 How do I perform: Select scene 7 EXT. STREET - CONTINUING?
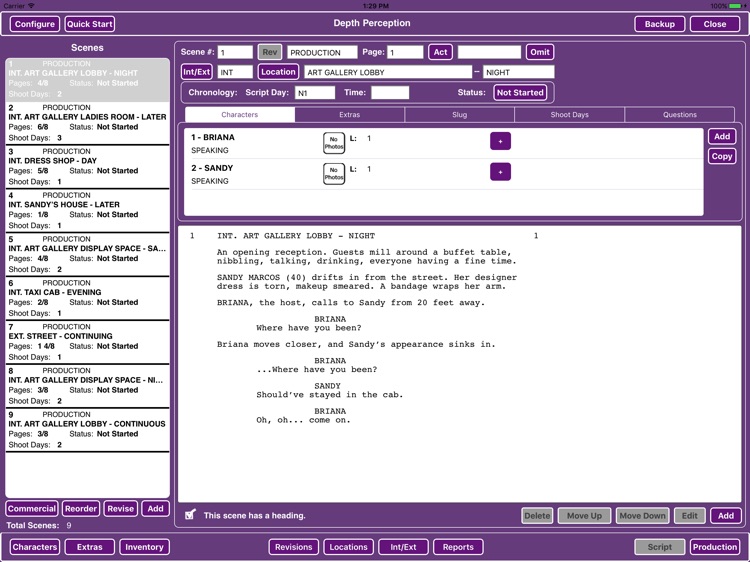88,342
